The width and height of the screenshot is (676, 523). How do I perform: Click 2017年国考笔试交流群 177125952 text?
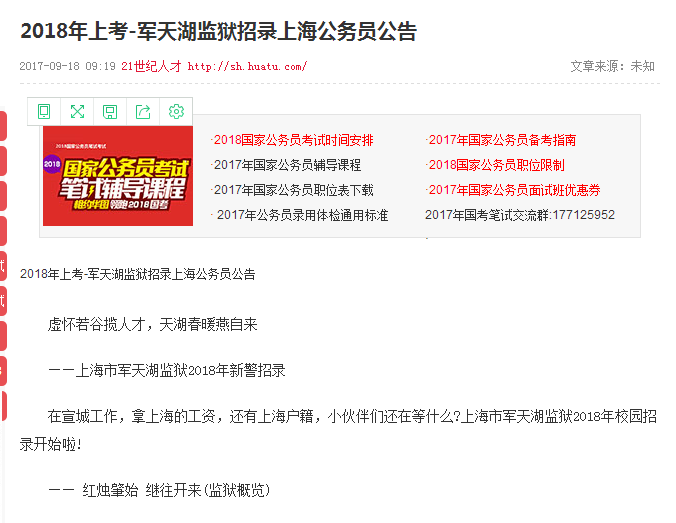[x=520, y=215]
